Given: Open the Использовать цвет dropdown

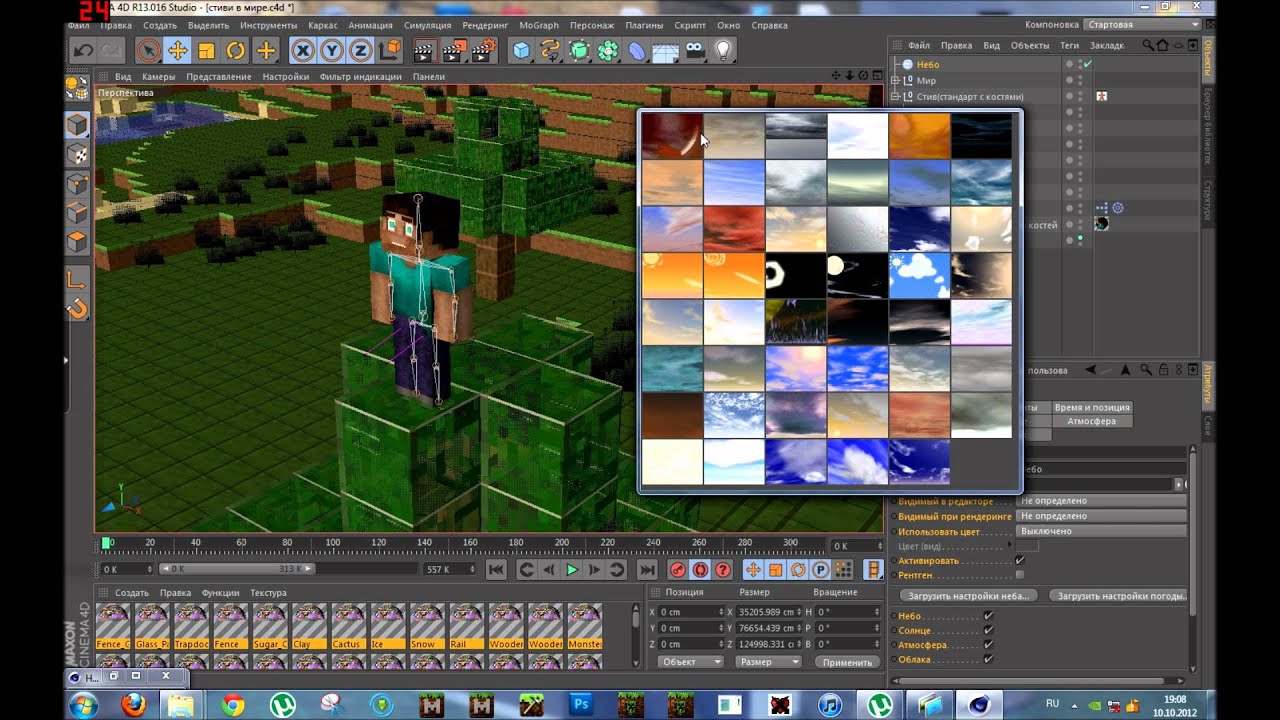Looking at the screenshot, I should [x=1101, y=531].
